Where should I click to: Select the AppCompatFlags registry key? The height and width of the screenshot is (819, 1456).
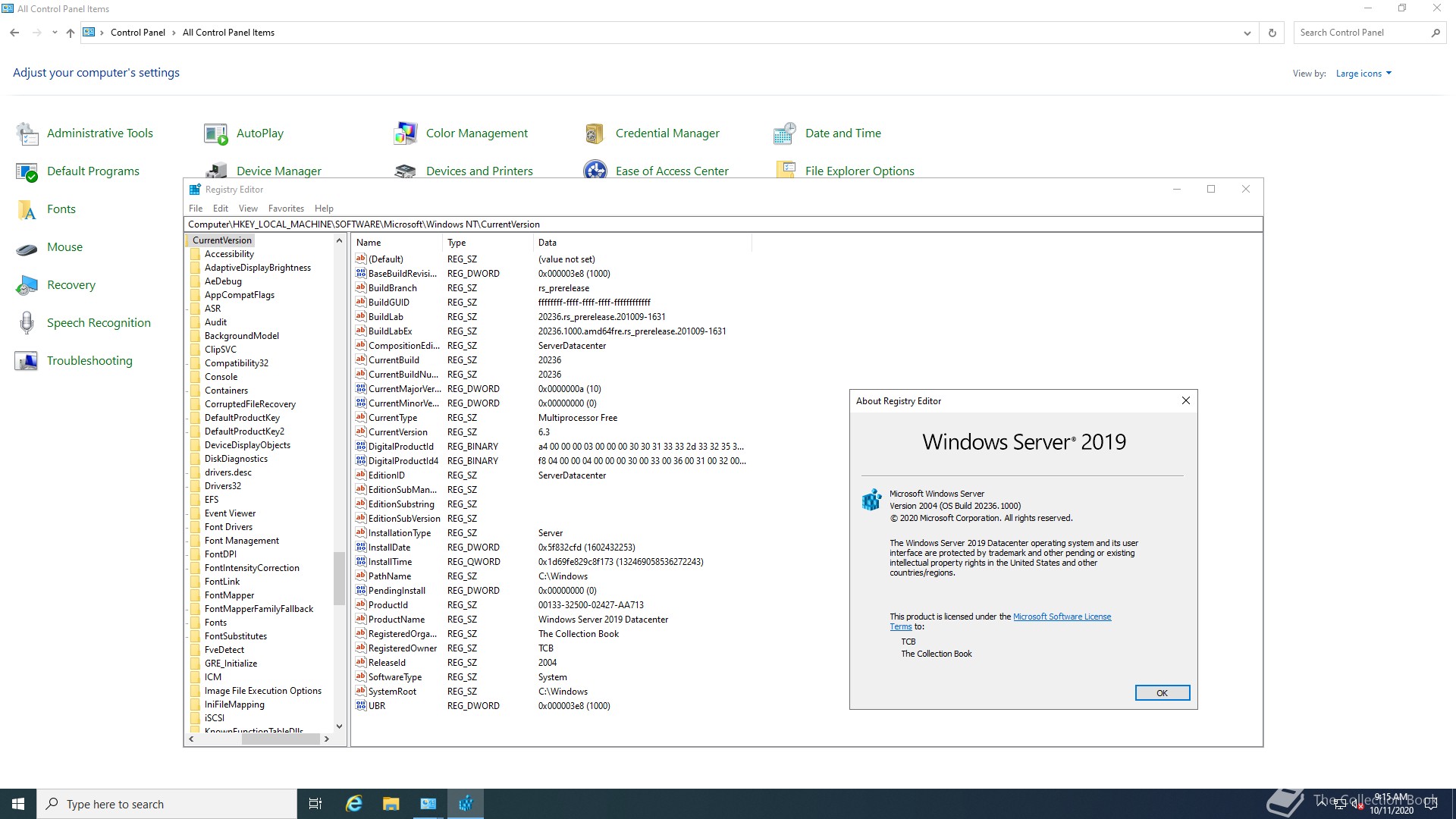click(x=239, y=295)
